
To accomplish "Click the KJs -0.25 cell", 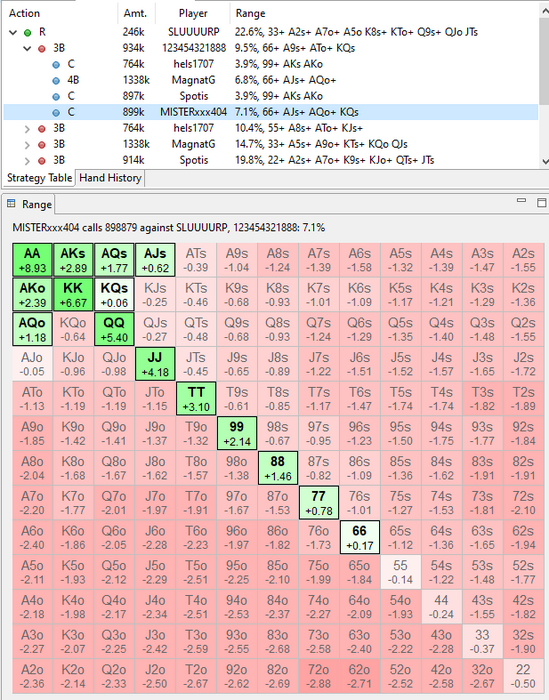I will click(155, 295).
